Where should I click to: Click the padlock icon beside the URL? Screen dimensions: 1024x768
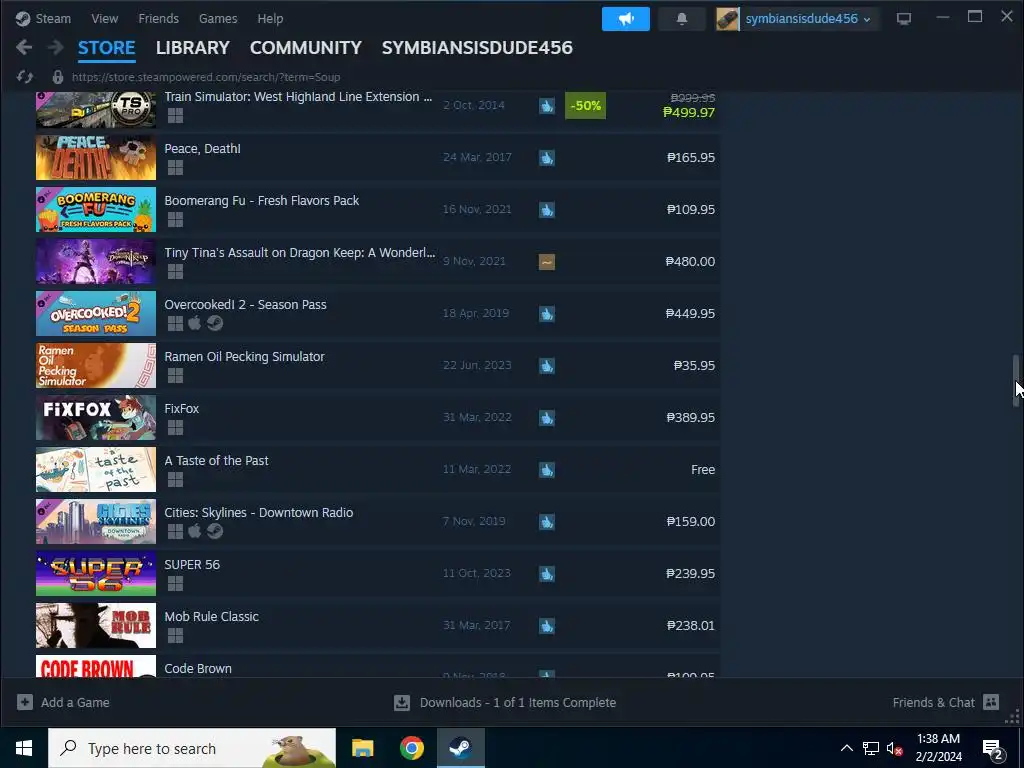[57, 77]
